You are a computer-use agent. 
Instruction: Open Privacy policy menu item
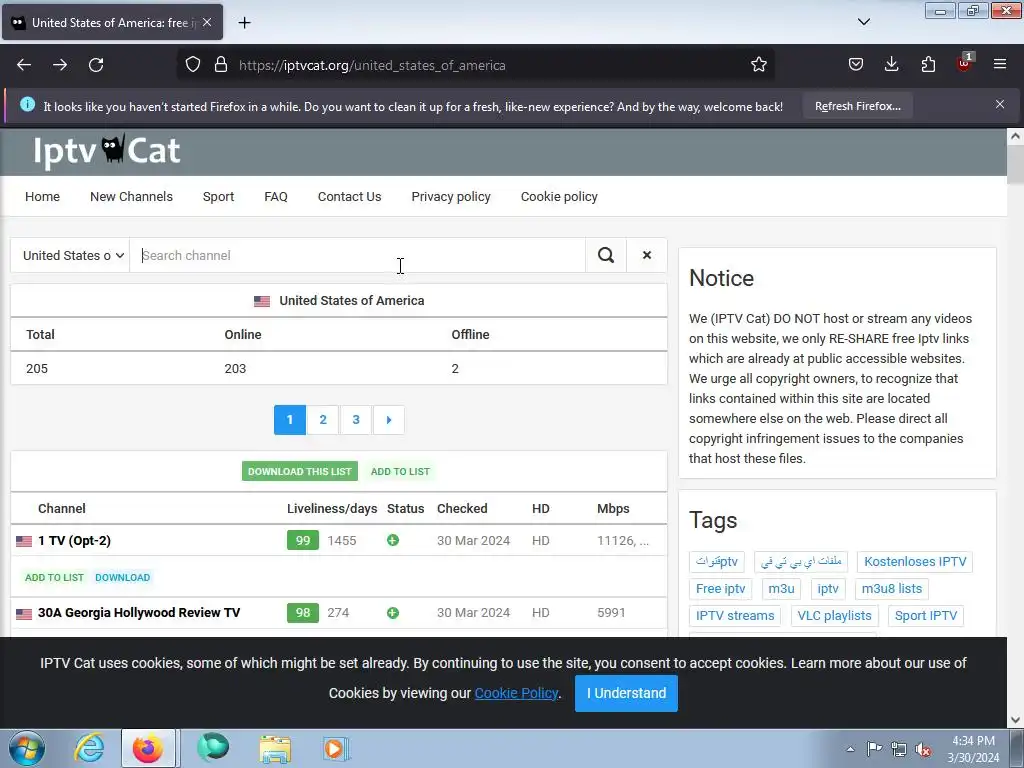451,197
